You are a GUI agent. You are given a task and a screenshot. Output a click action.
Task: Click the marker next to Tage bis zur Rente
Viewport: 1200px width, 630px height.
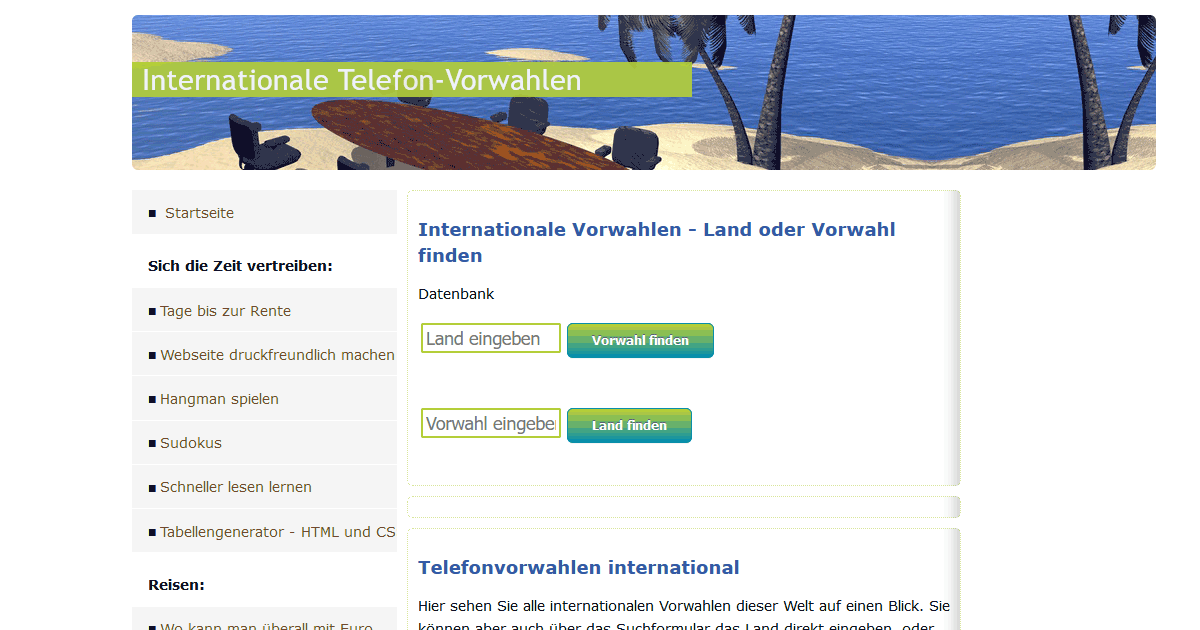point(151,310)
